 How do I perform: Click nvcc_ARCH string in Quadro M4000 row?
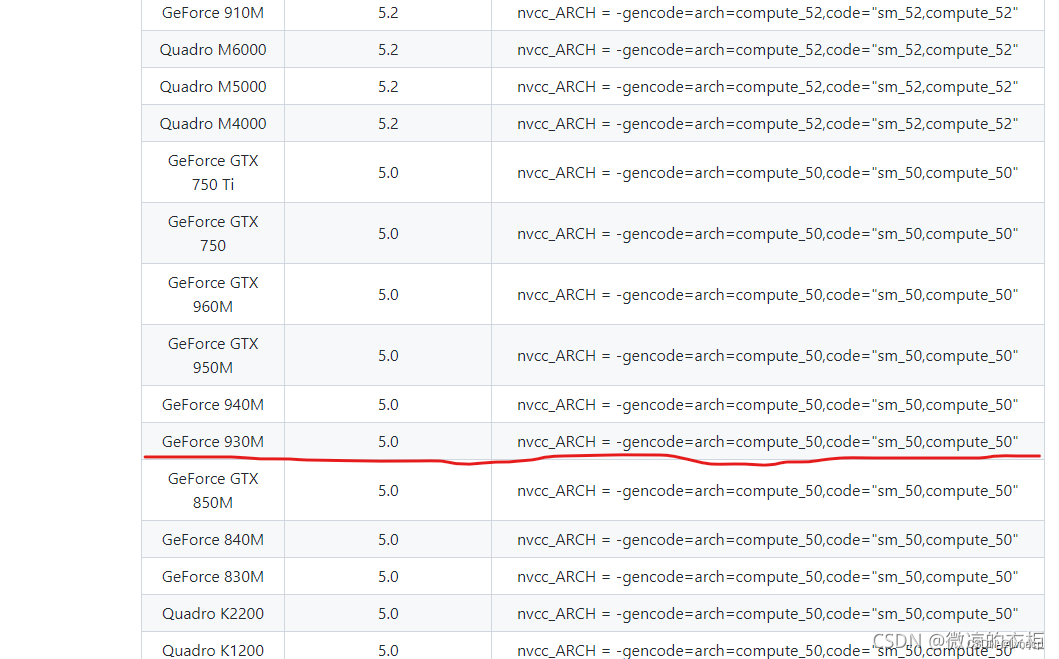(767, 125)
